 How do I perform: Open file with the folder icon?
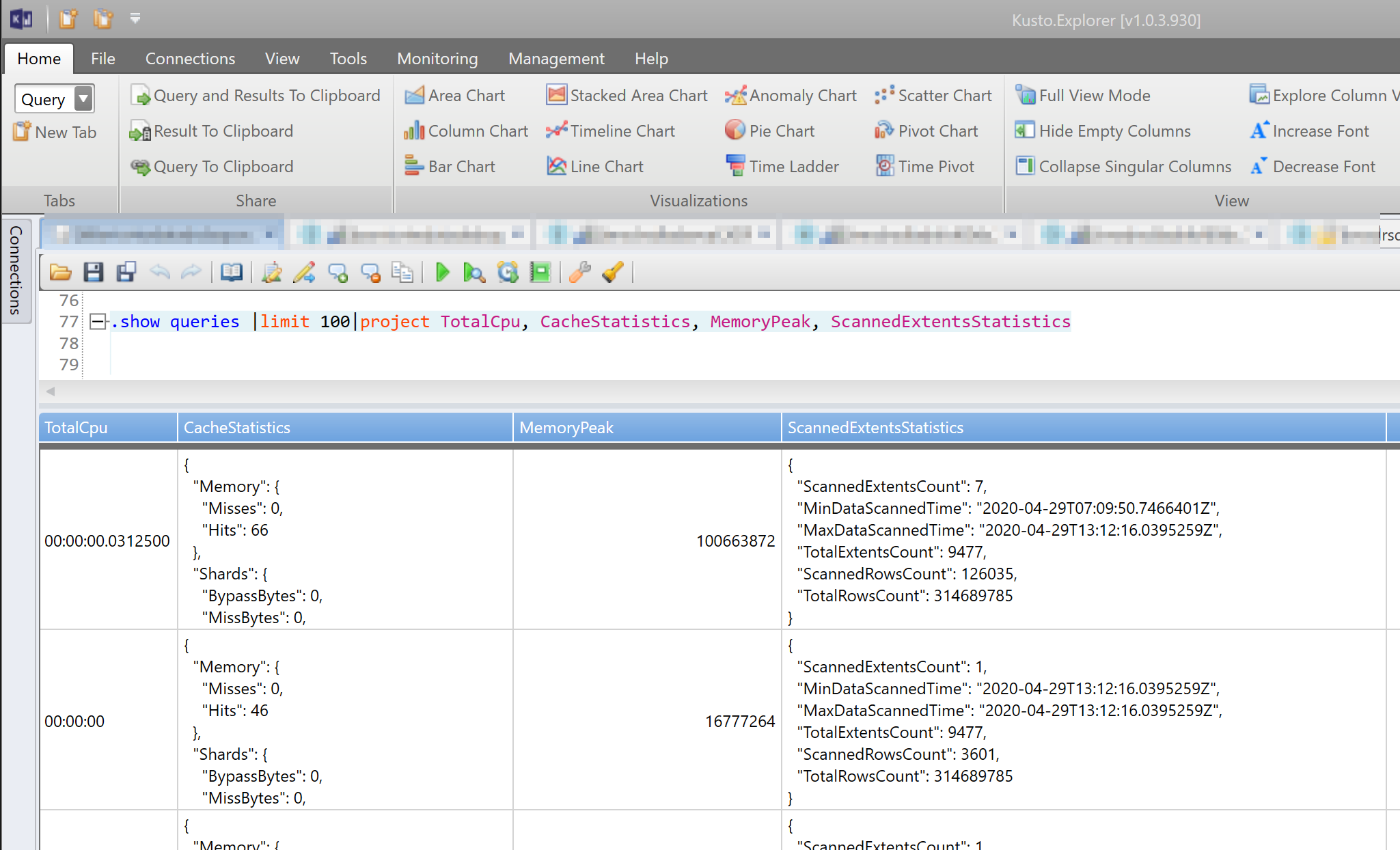click(61, 273)
